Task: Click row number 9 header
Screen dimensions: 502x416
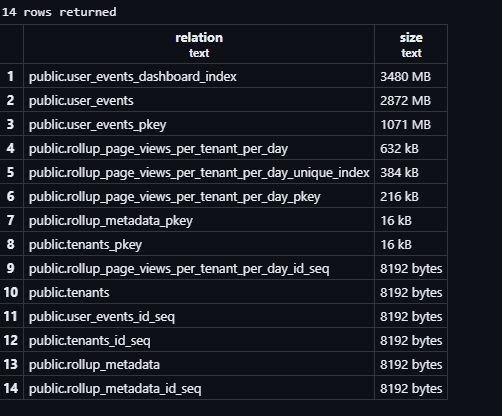Action: tap(11, 268)
